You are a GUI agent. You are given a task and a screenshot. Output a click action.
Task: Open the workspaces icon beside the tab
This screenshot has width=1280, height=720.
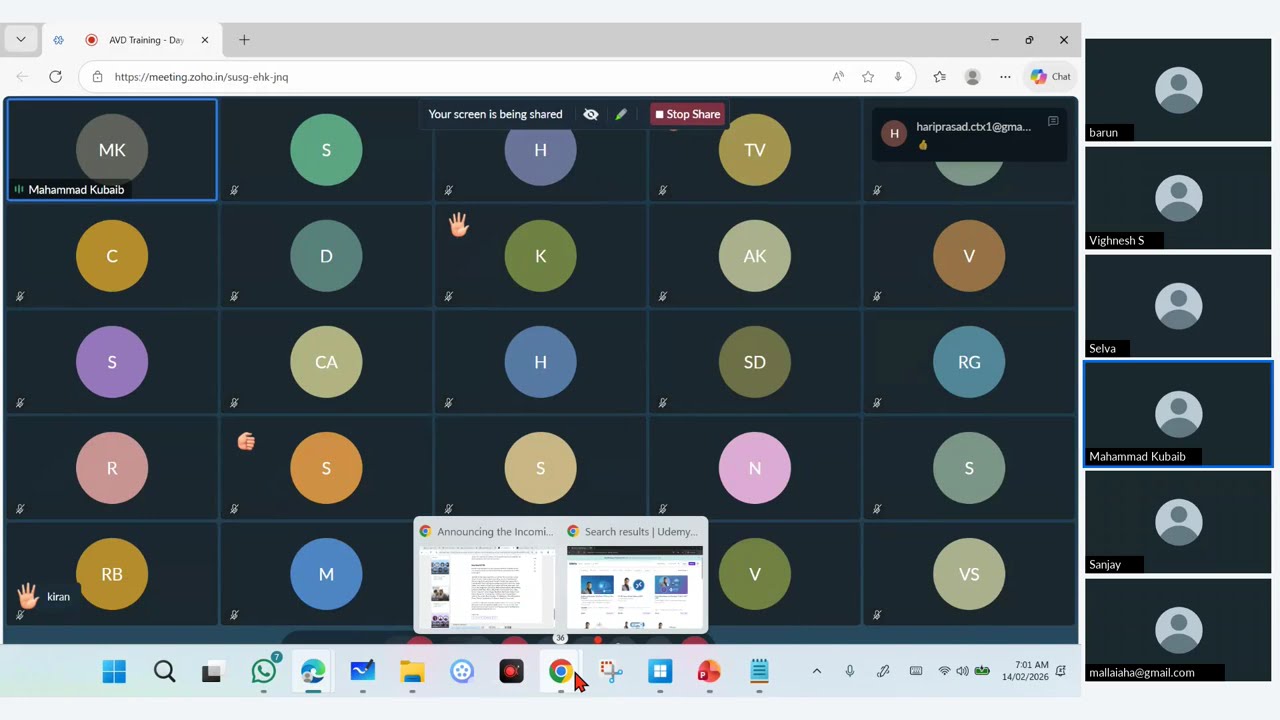coord(58,40)
